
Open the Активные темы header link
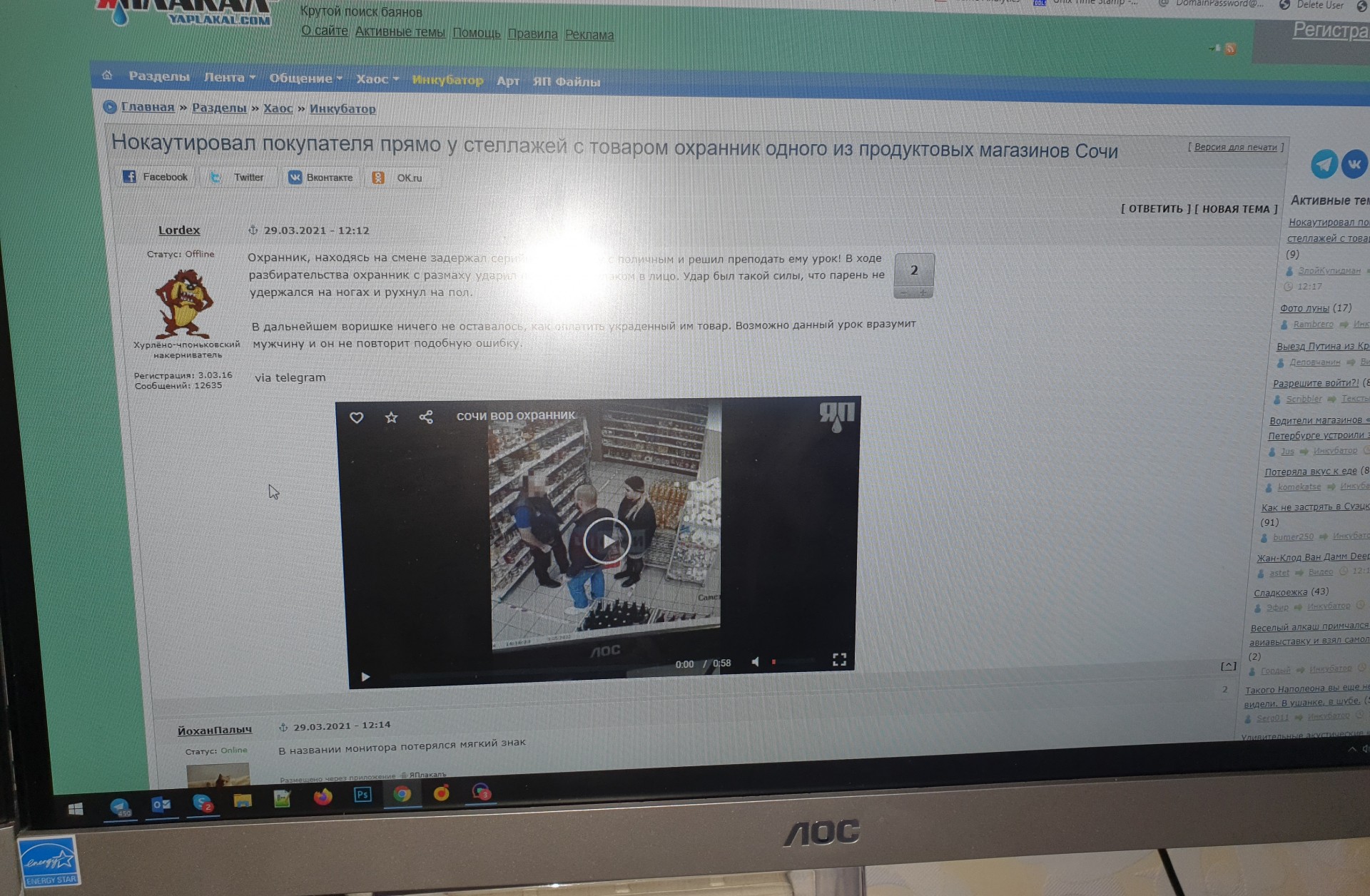(400, 32)
